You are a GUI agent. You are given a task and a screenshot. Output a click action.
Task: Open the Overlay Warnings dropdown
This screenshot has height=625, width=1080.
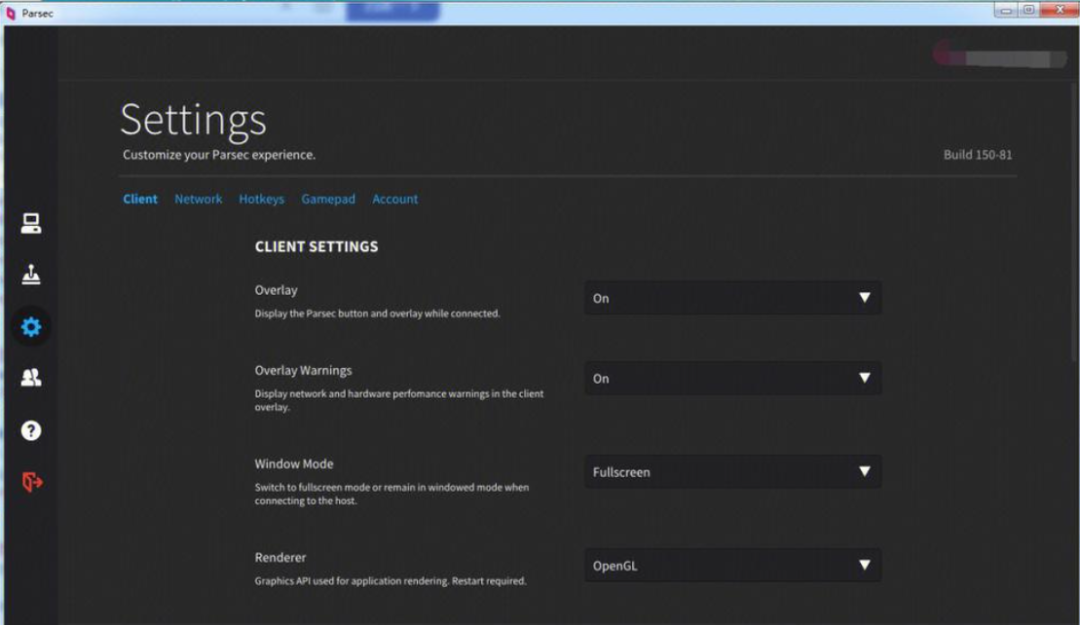click(x=733, y=378)
